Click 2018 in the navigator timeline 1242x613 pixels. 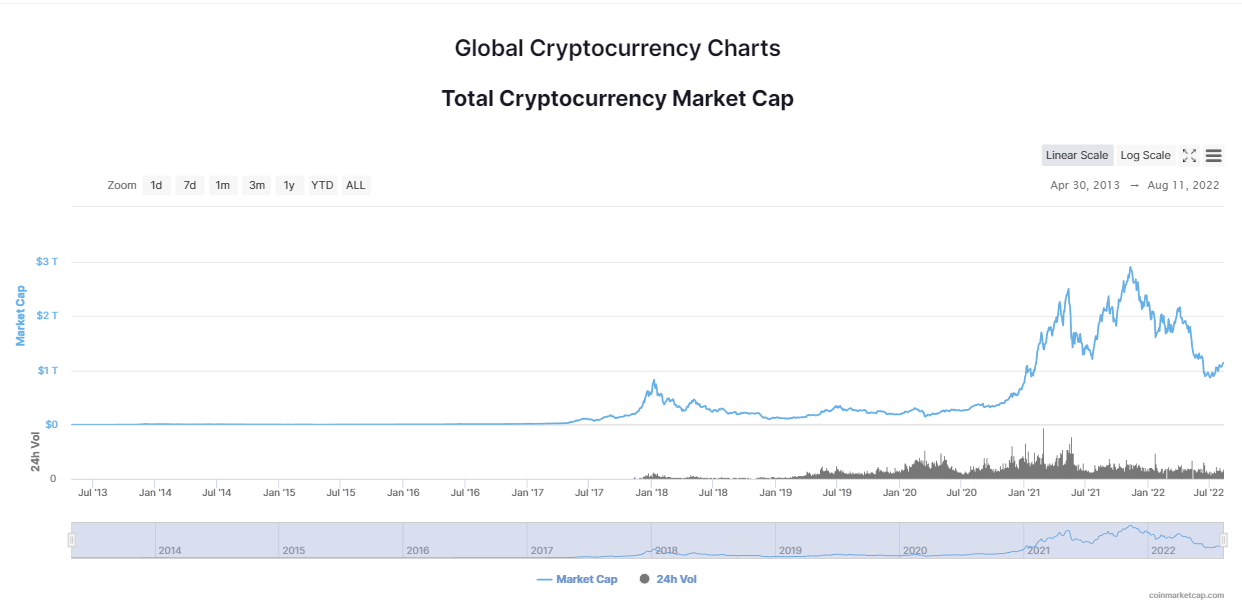[x=666, y=550]
